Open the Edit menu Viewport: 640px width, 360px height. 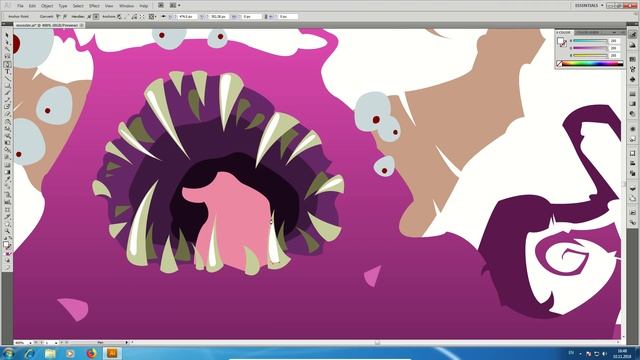click(32, 6)
